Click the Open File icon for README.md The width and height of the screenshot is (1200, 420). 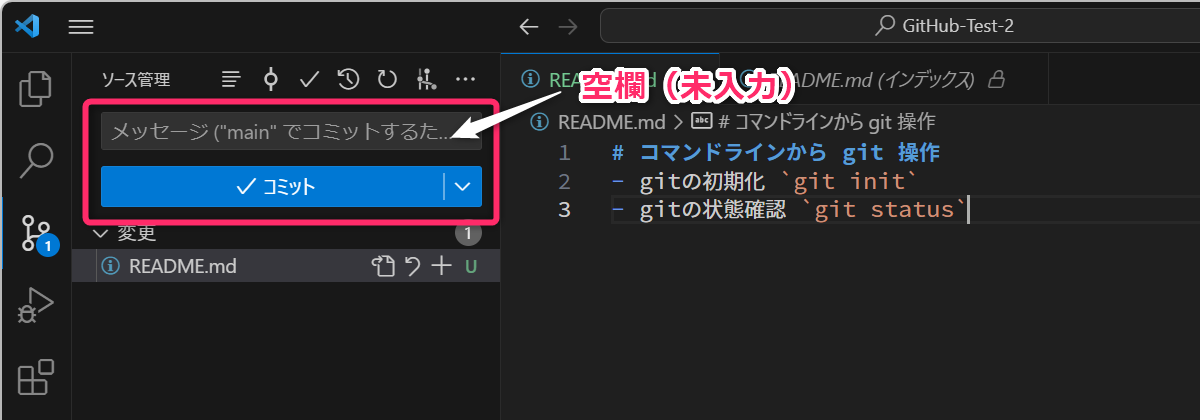[383, 266]
